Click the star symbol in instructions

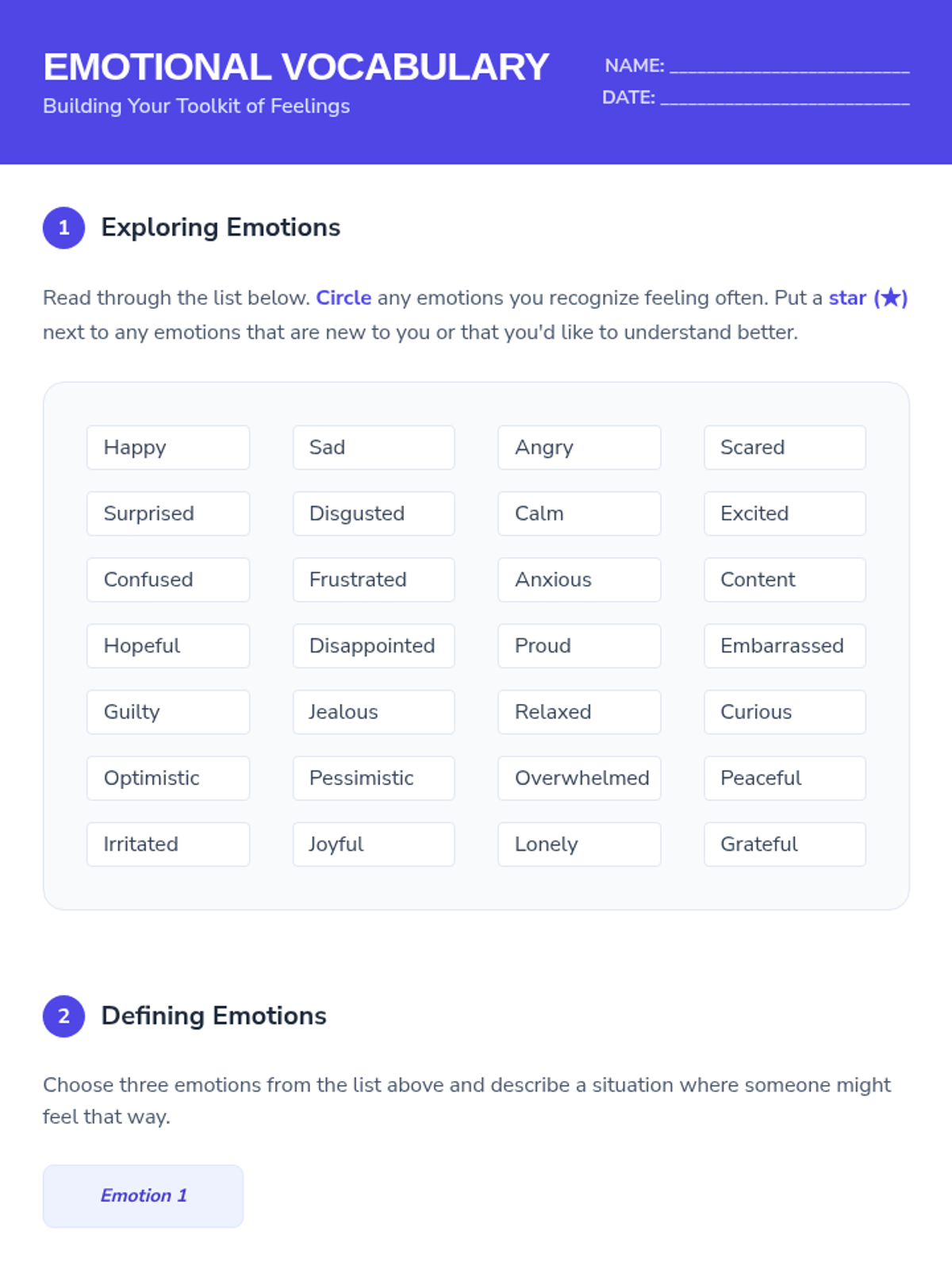891,298
